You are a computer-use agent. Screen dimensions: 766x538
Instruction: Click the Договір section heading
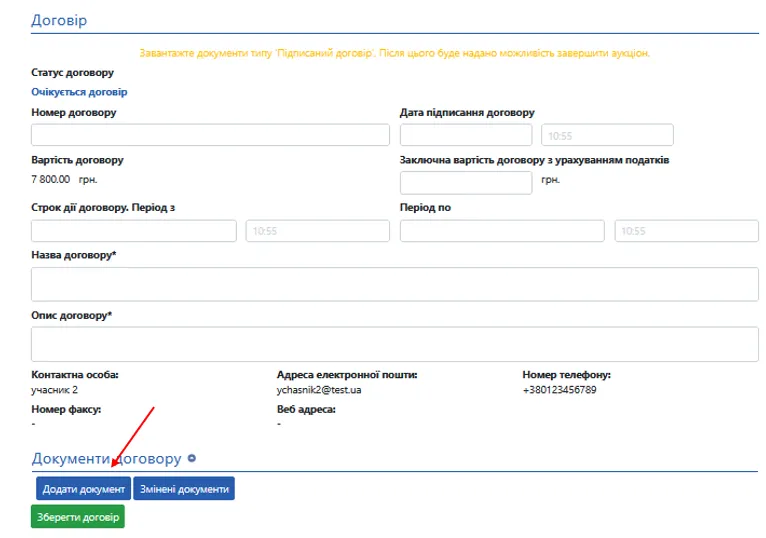click(59, 20)
